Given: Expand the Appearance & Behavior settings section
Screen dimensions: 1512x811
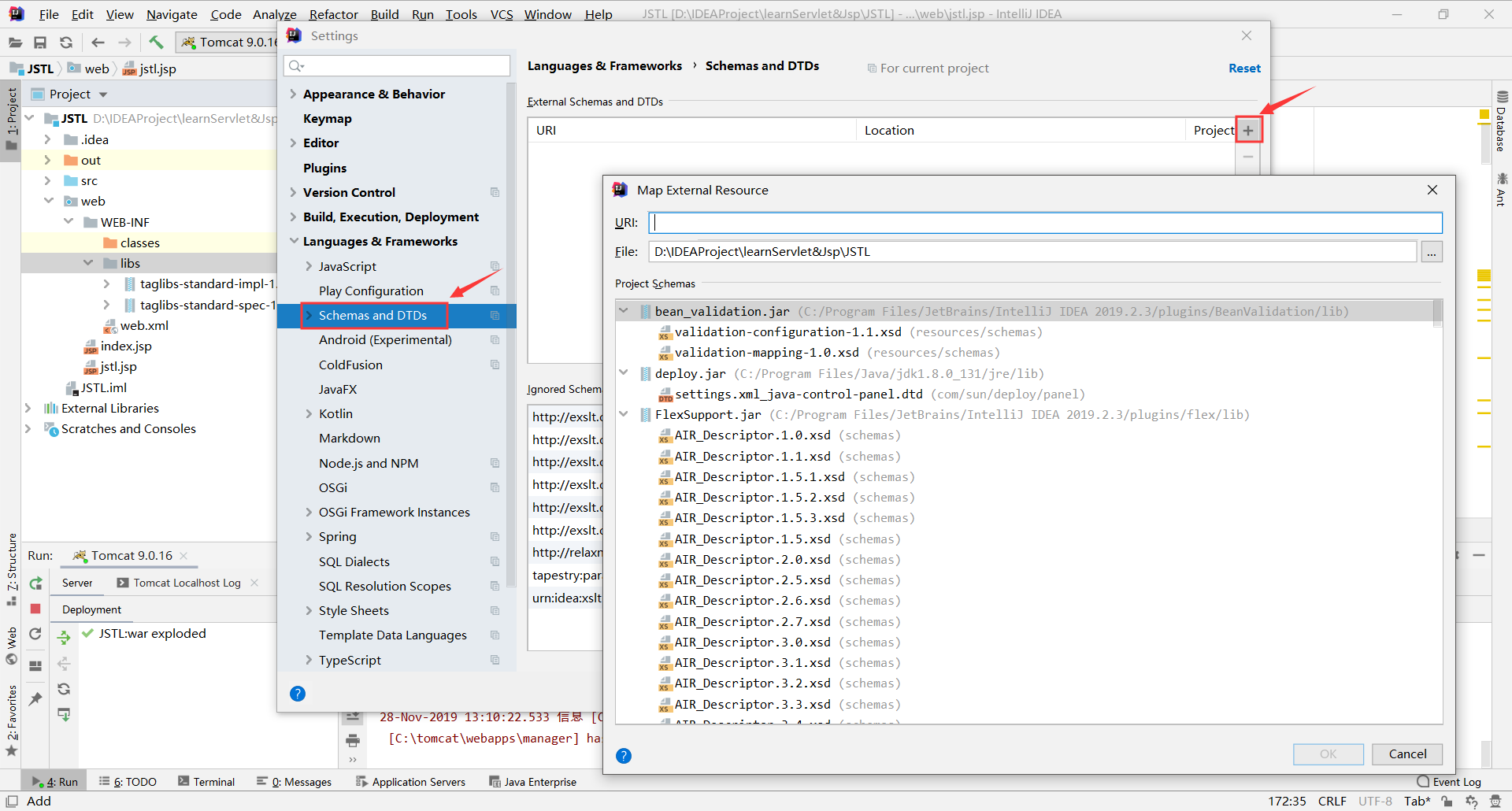Looking at the screenshot, I should coord(293,94).
